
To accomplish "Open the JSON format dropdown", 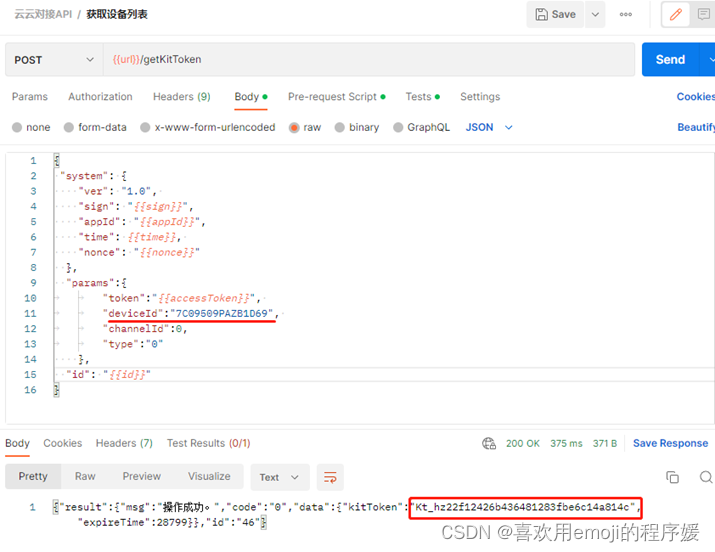I will pos(488,127).
